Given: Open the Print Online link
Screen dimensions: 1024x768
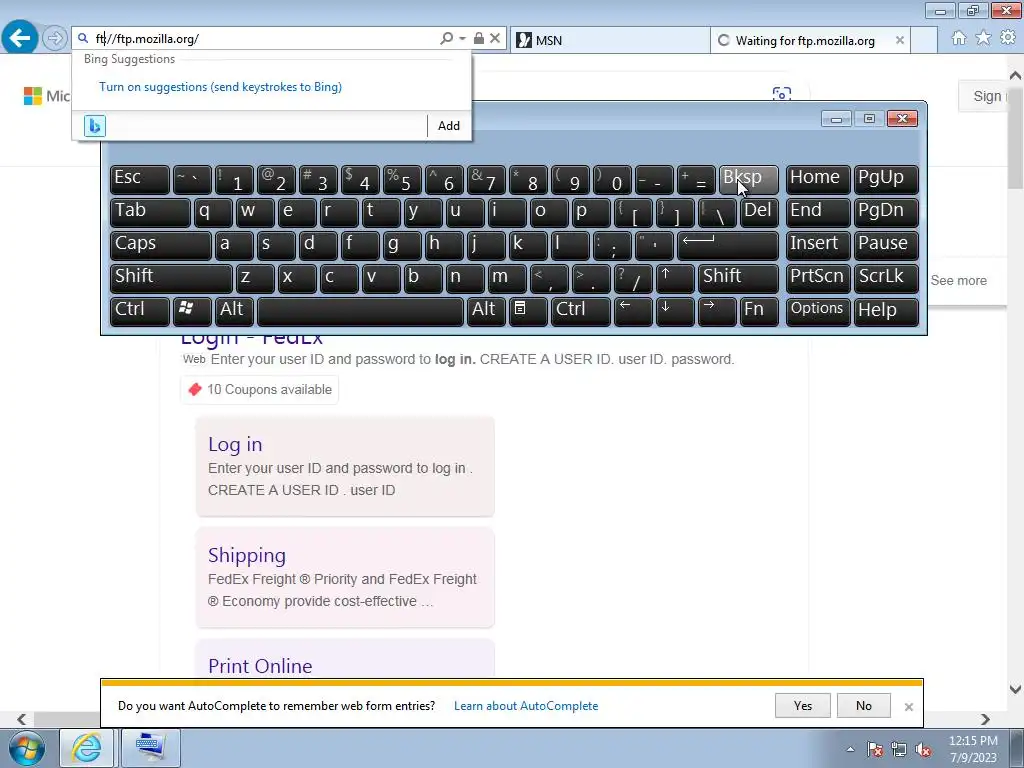Looking at the screenshot, I should click(260, 666).
